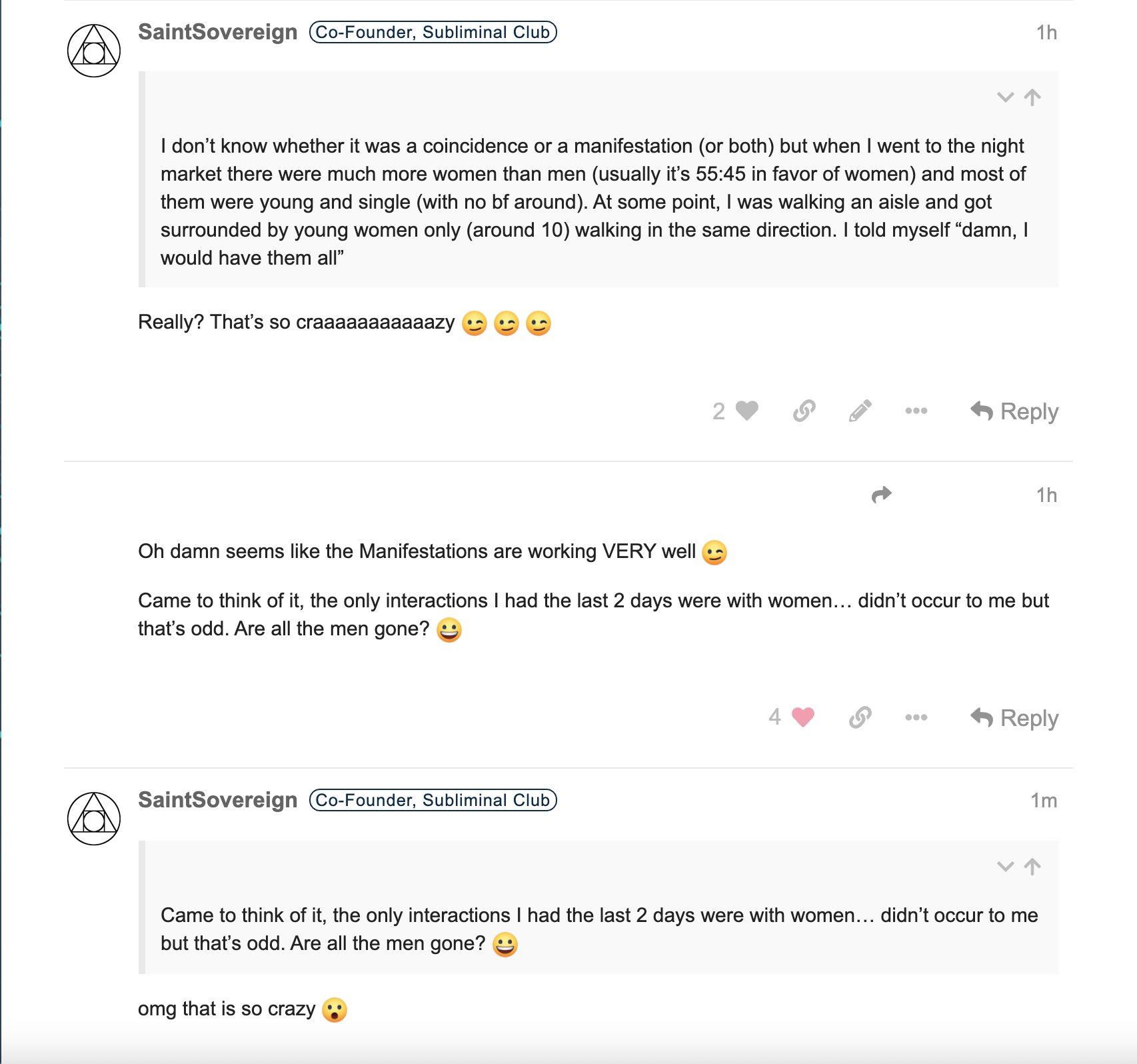Copy the link icon on the first post
This screenshot has height=1064, width=1137.
(x=804, y=411)
